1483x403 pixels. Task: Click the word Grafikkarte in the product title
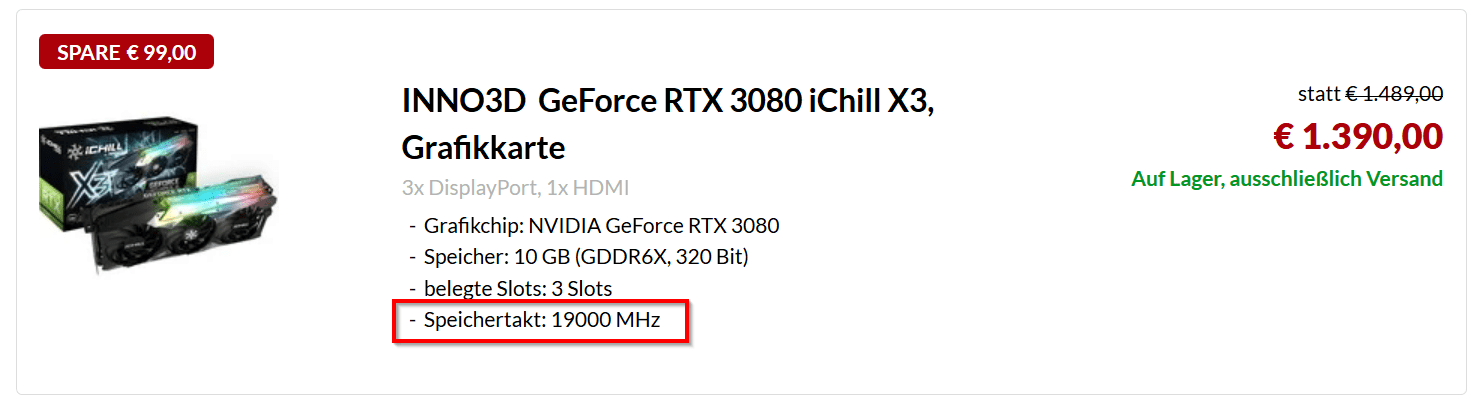(483, 148)
